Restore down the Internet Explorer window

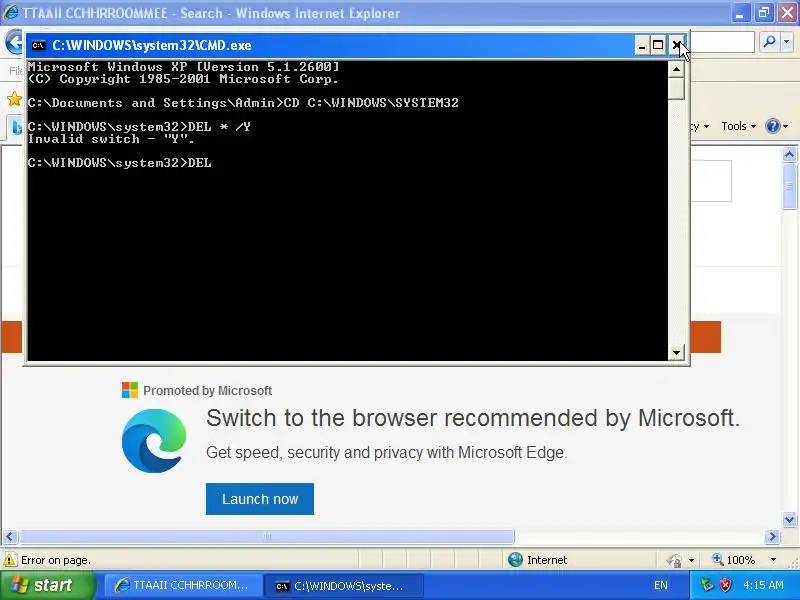point(763,13)
